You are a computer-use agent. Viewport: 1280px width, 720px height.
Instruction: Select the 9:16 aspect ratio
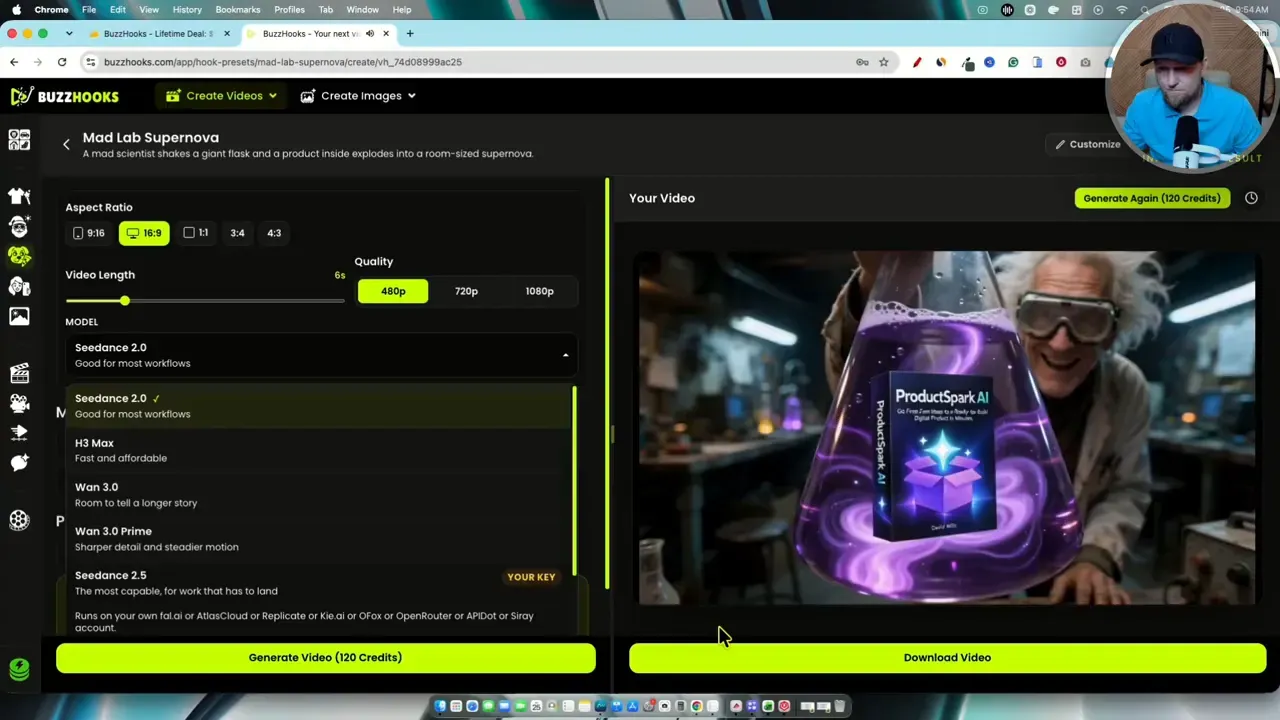point(89,233)
